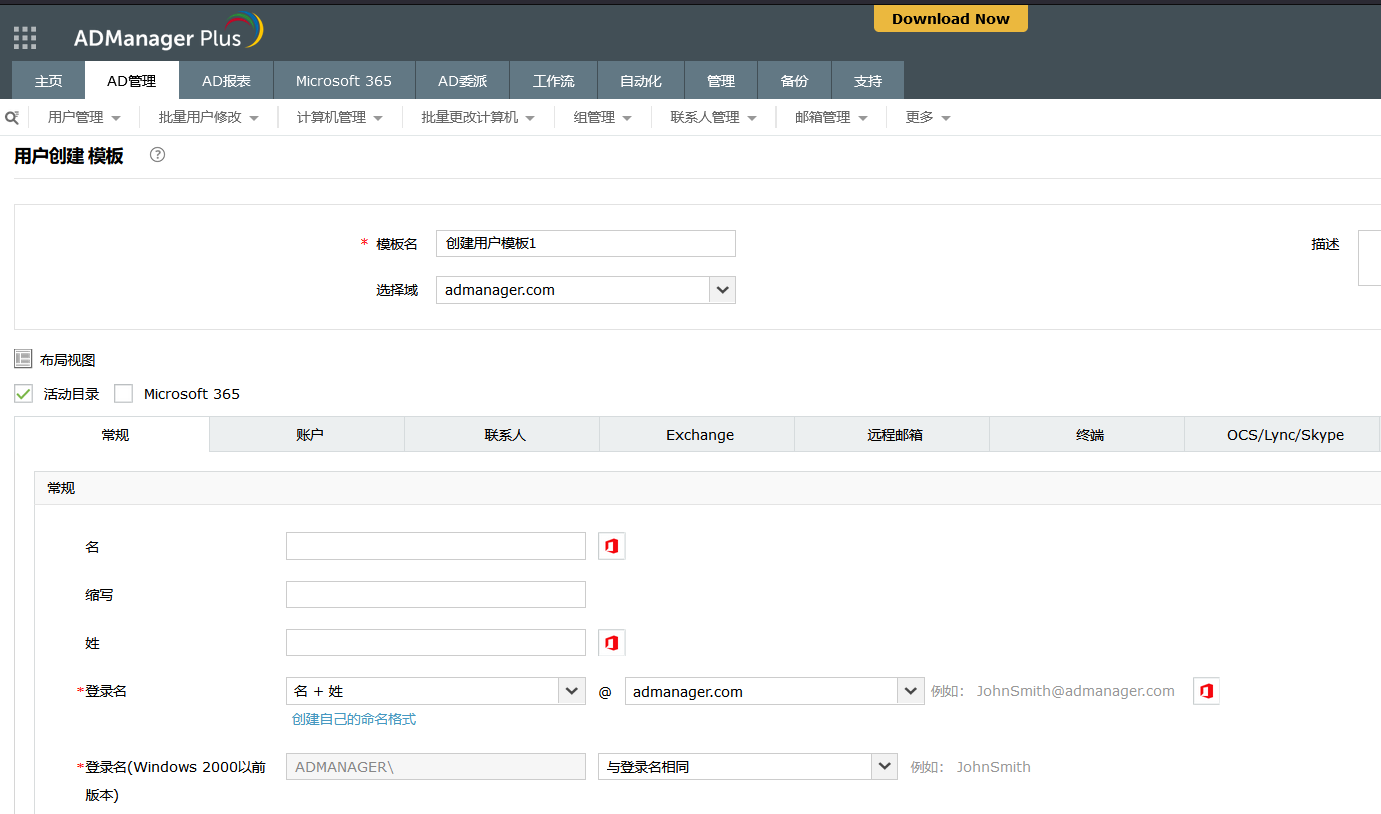
Task: Open the AD报表 tab
Action: pos(226,81)
